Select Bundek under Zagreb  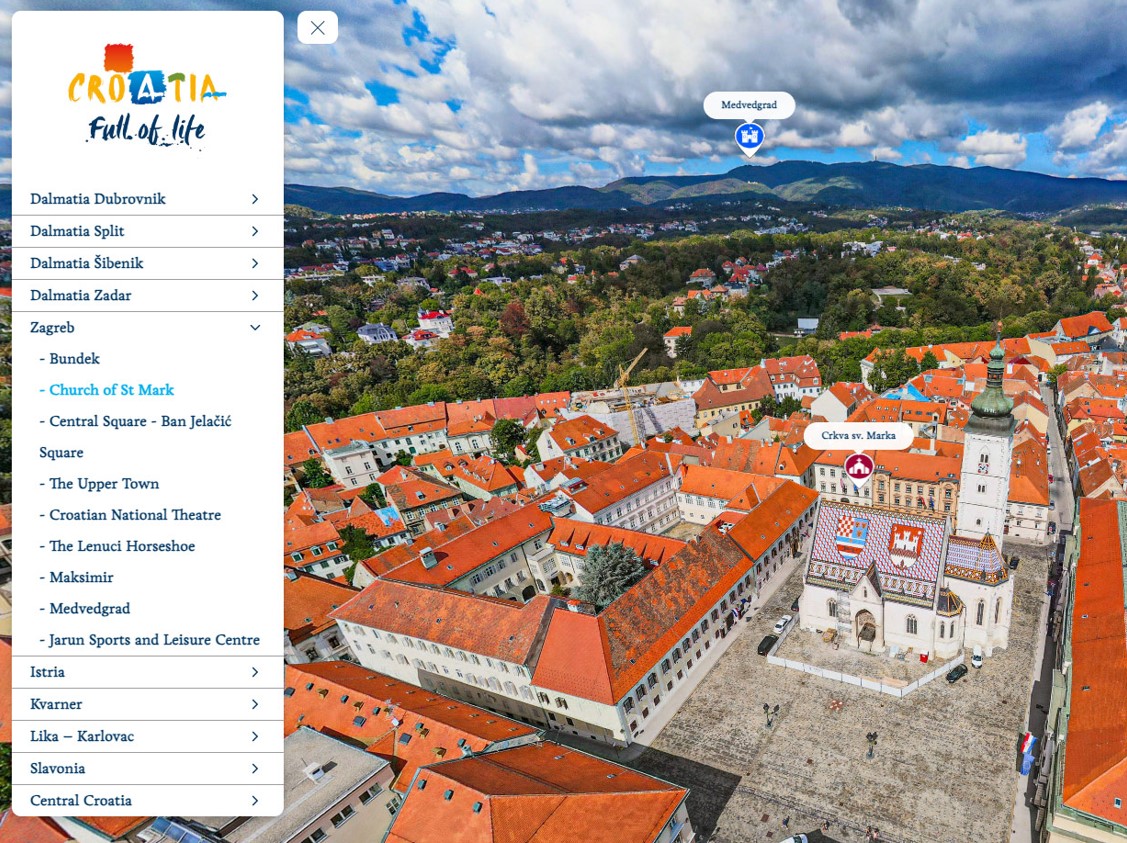70,359
